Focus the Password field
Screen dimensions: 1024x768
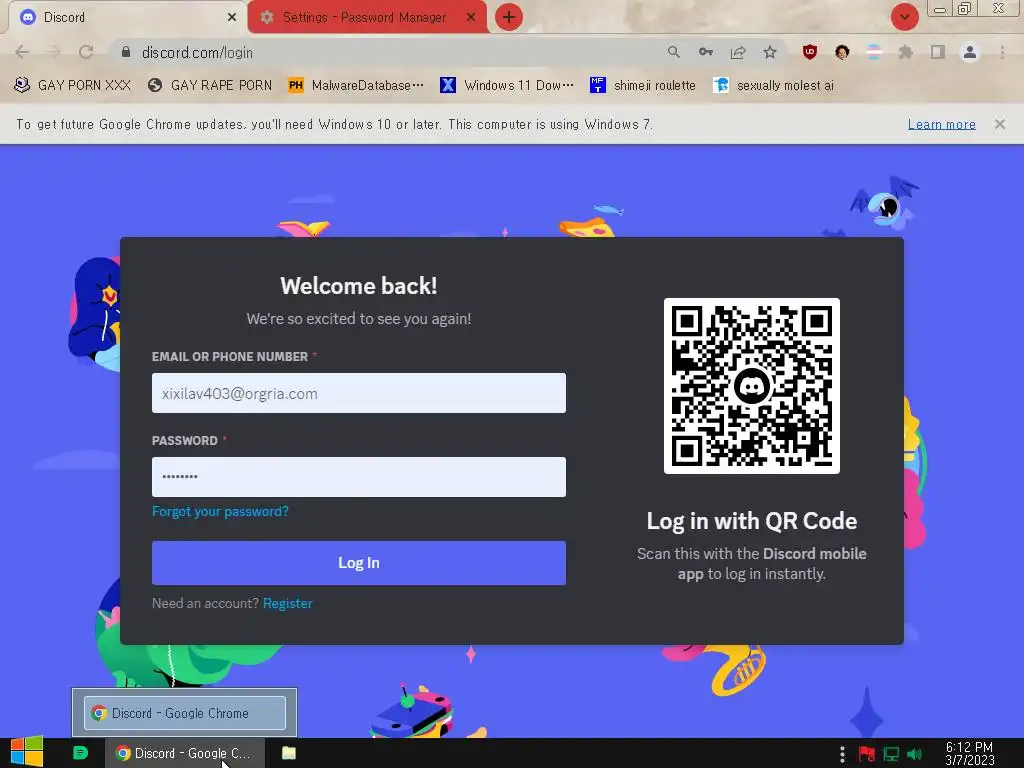tap(359, 477)
